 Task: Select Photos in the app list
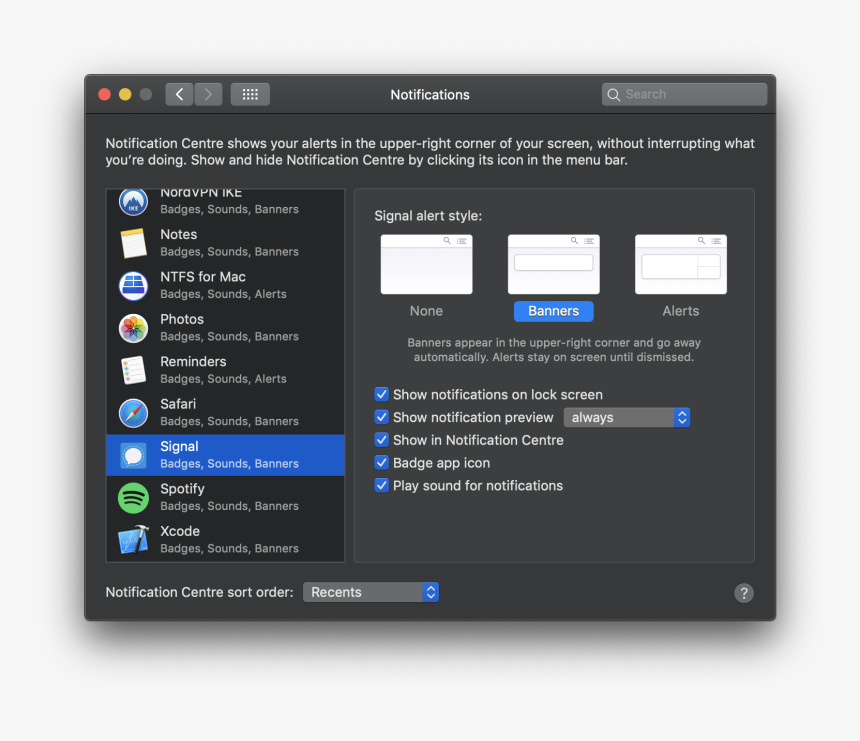(x=225, y=328)
